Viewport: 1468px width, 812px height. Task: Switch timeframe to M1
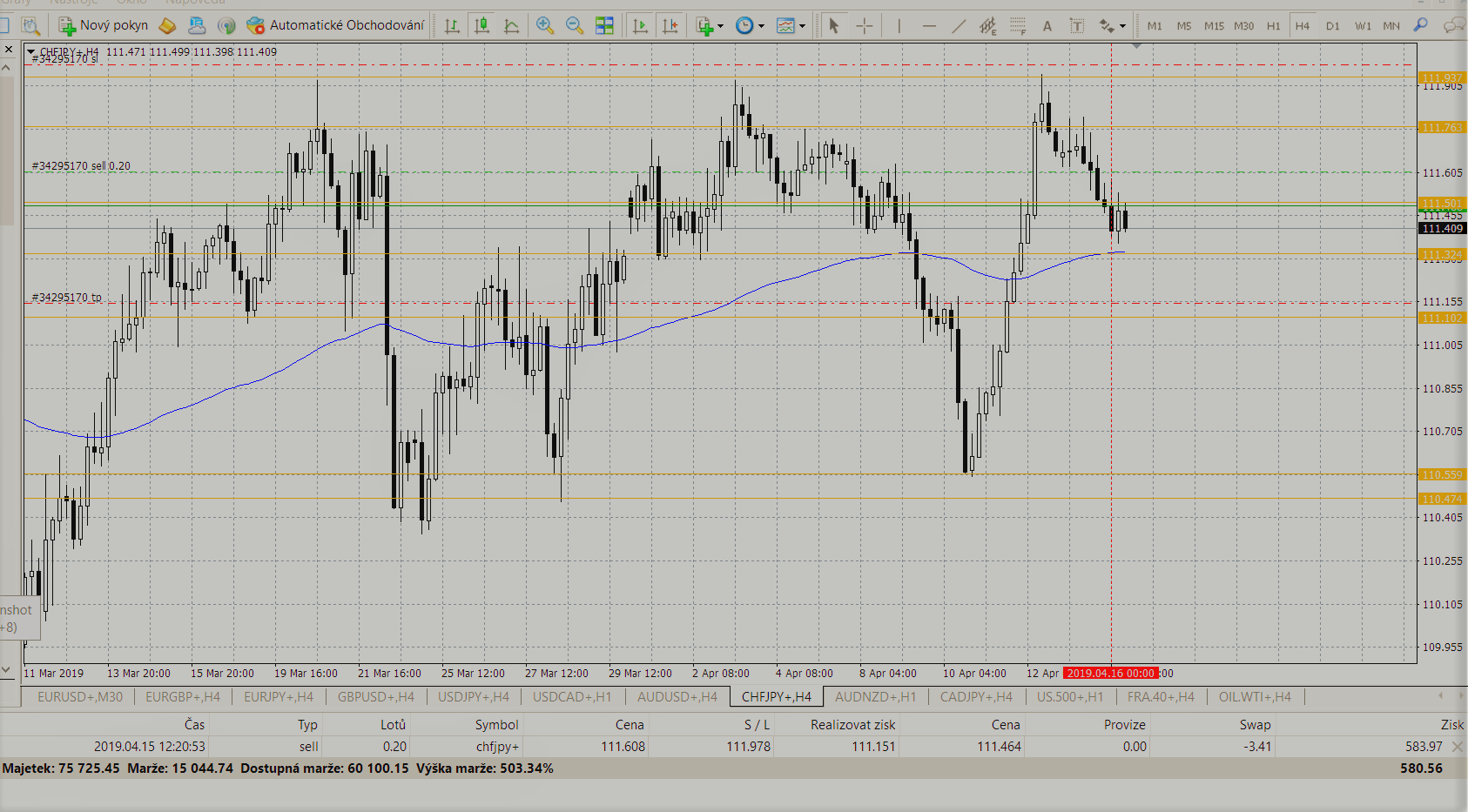(x=1155, y=25)
